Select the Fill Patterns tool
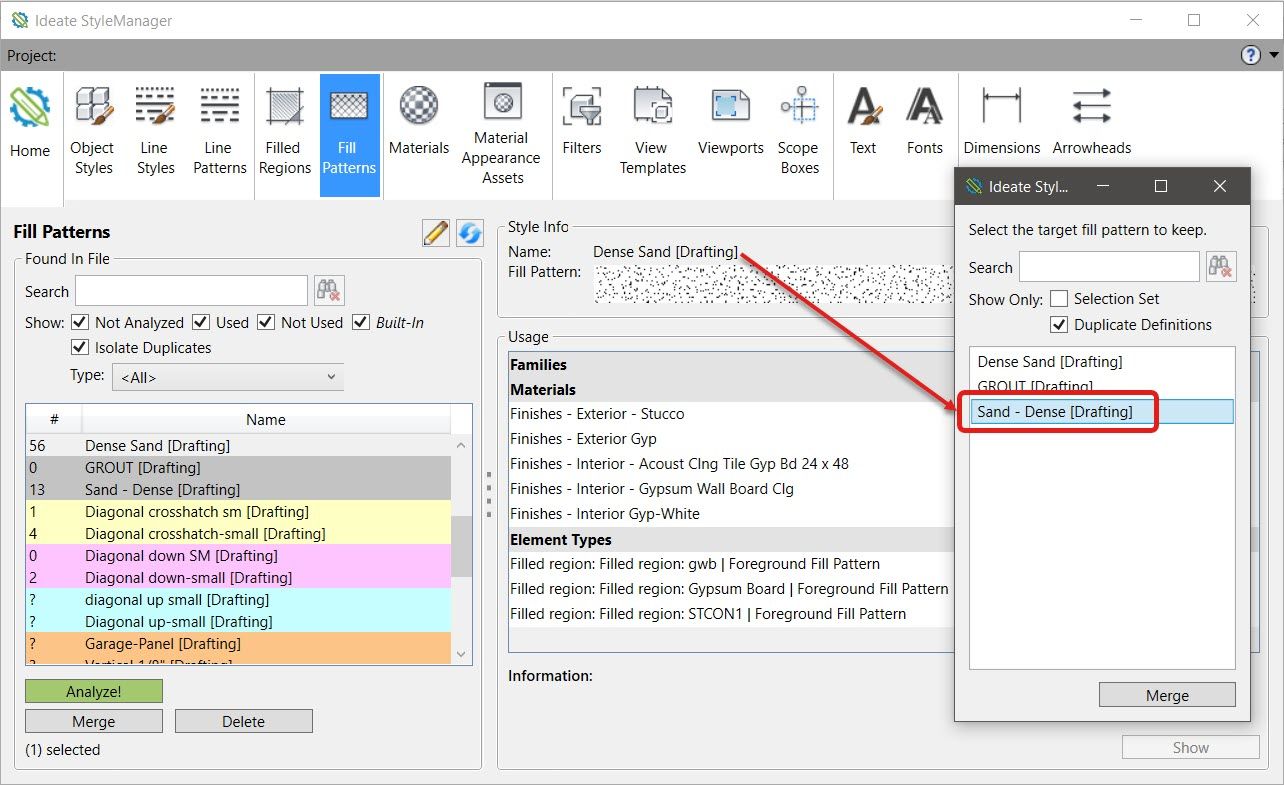 [349, 133]
